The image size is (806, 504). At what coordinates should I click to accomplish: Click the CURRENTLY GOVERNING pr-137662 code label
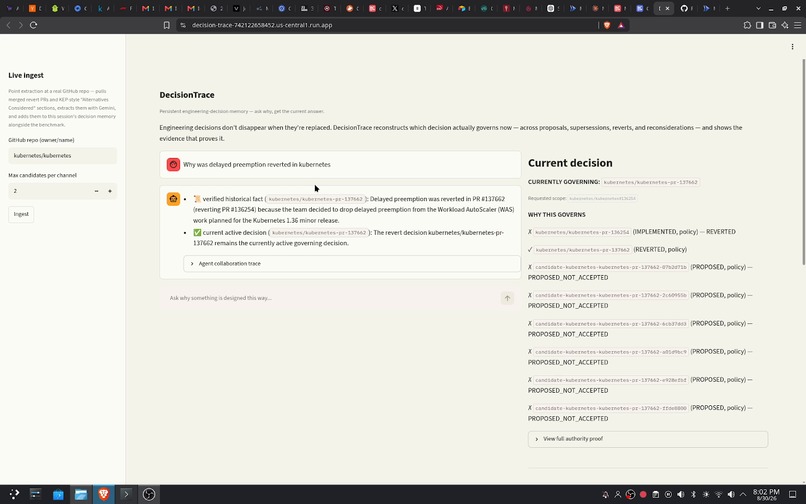pyautogui.click(x=650, y=182)
